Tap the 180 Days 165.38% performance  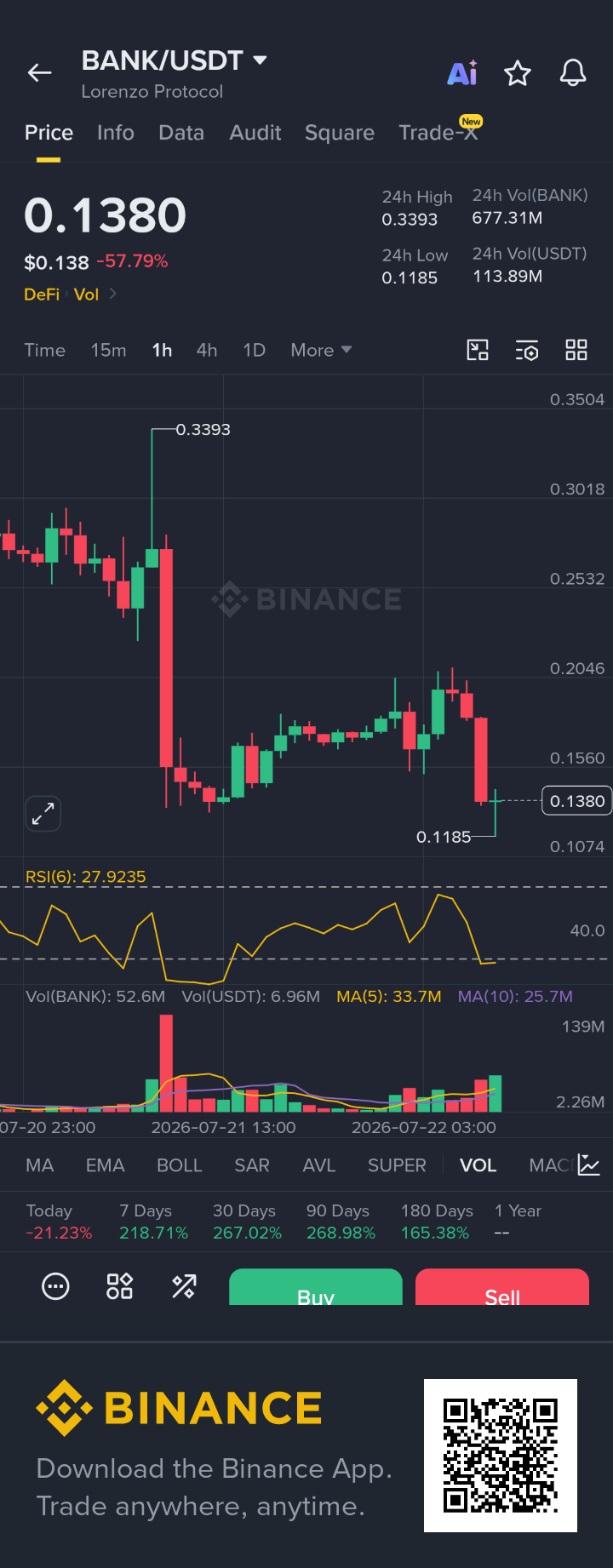437,1222
